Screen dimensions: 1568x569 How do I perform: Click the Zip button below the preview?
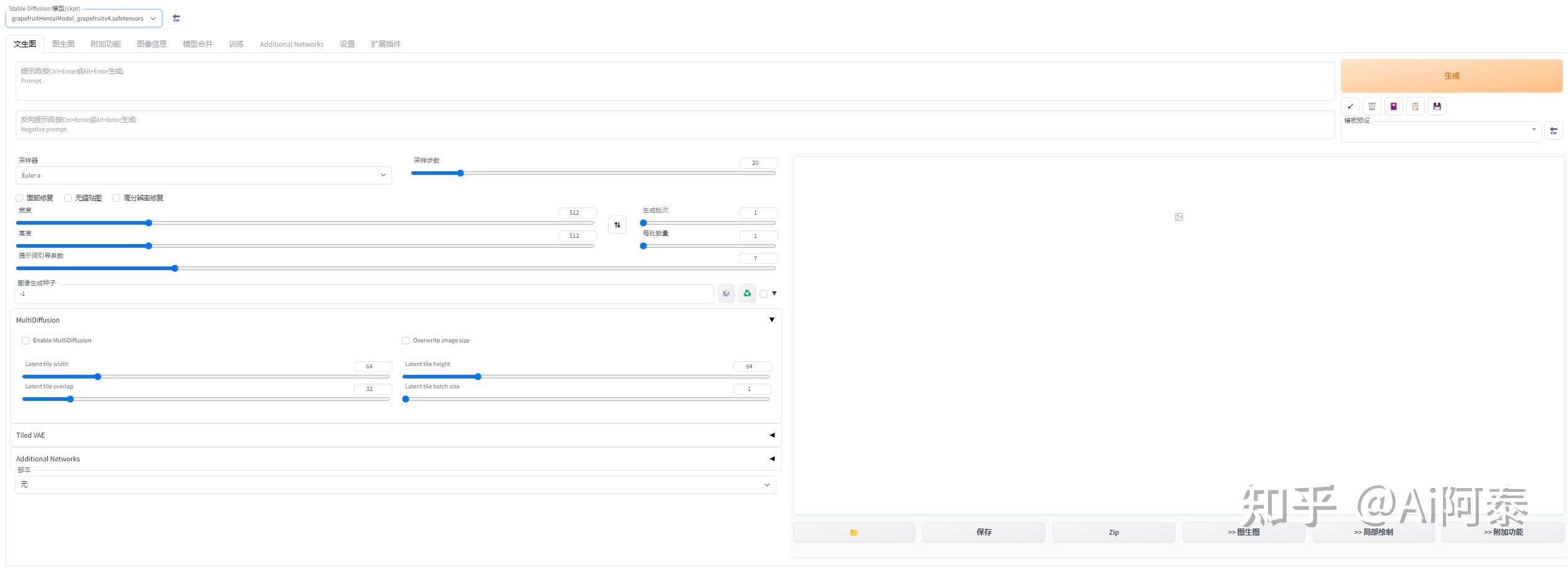(1114, 532)
